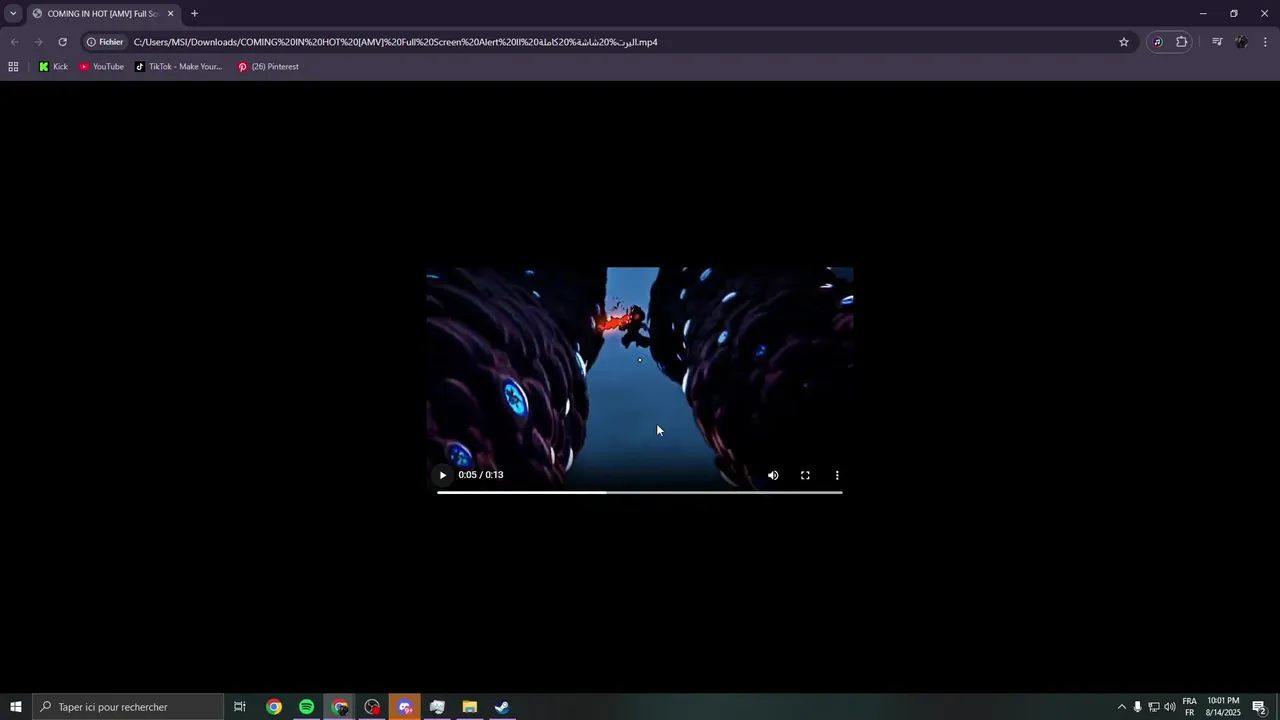Switch the FRA FR input language
Viewport: 1280px width, 720px height.
[x=1190, y=707]
